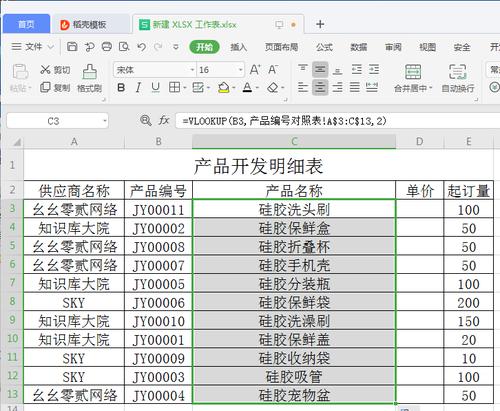Open the Fill Color dropdown arrow

pyautogui.click(x=234, y=88)
